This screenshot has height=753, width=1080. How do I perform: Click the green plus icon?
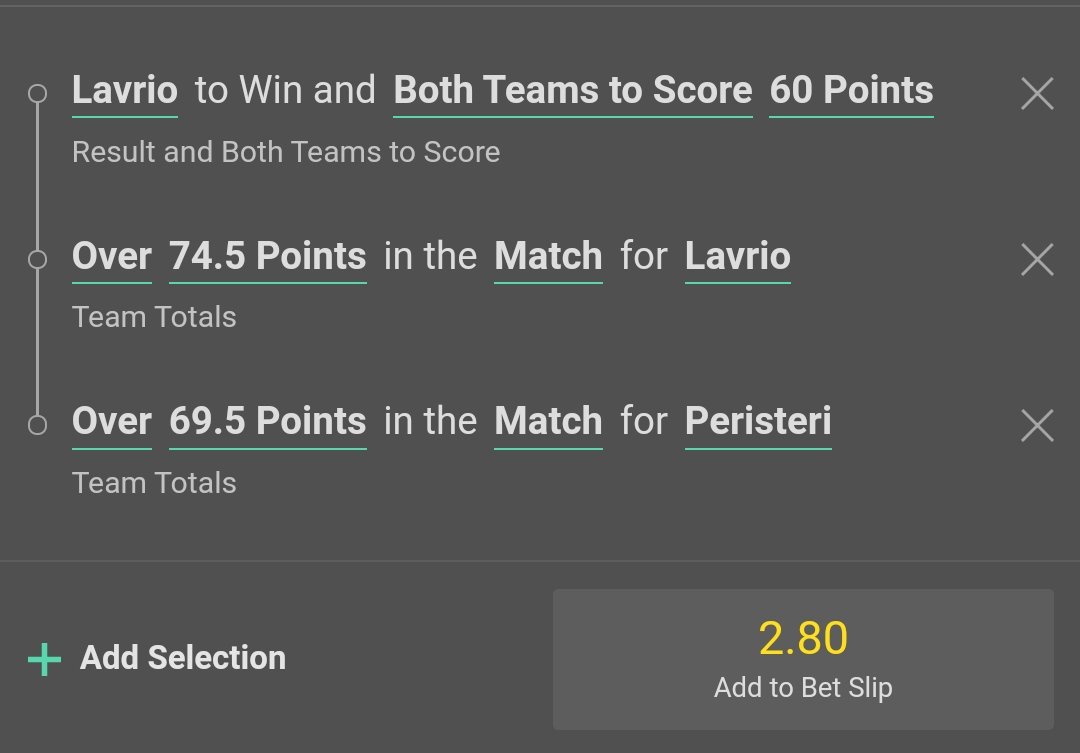(44, 659)
